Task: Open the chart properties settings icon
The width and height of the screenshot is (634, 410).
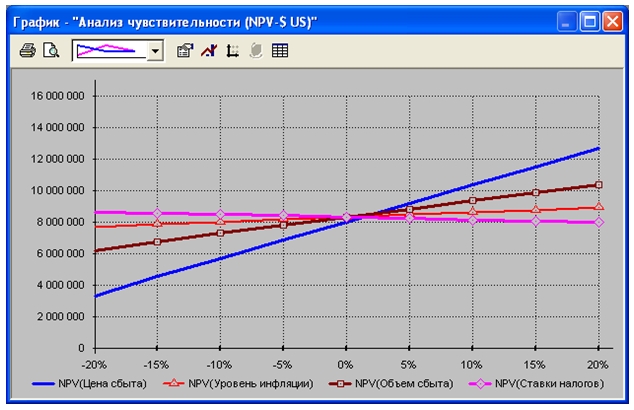Action: click(x=185, y=51)
